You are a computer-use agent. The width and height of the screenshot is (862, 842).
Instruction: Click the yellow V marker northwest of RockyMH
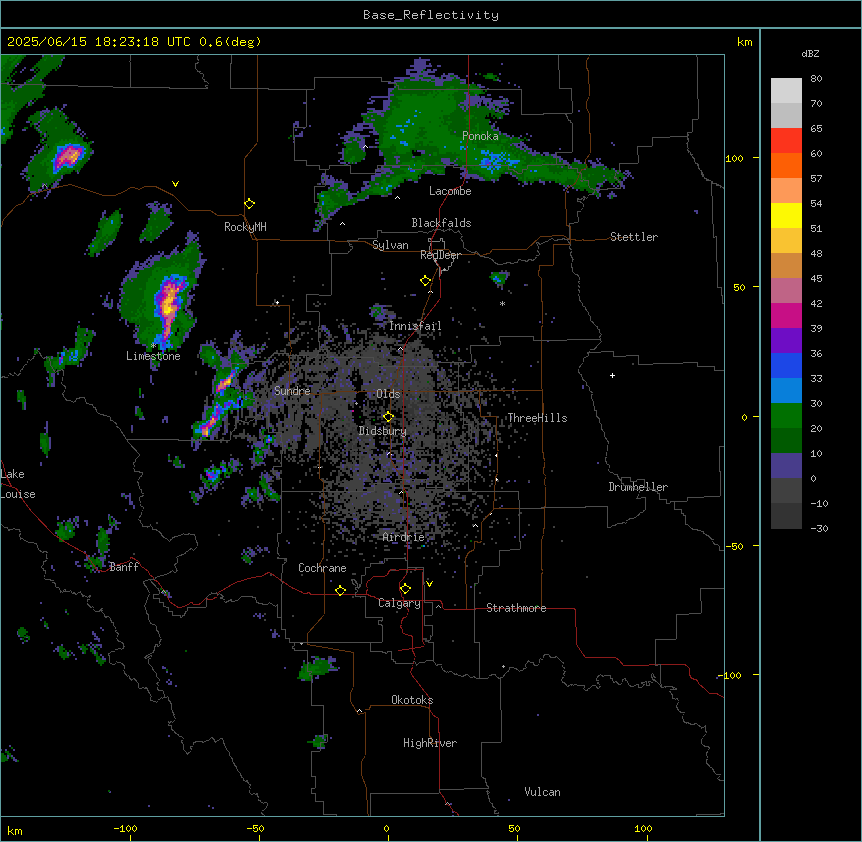point(175,184)
